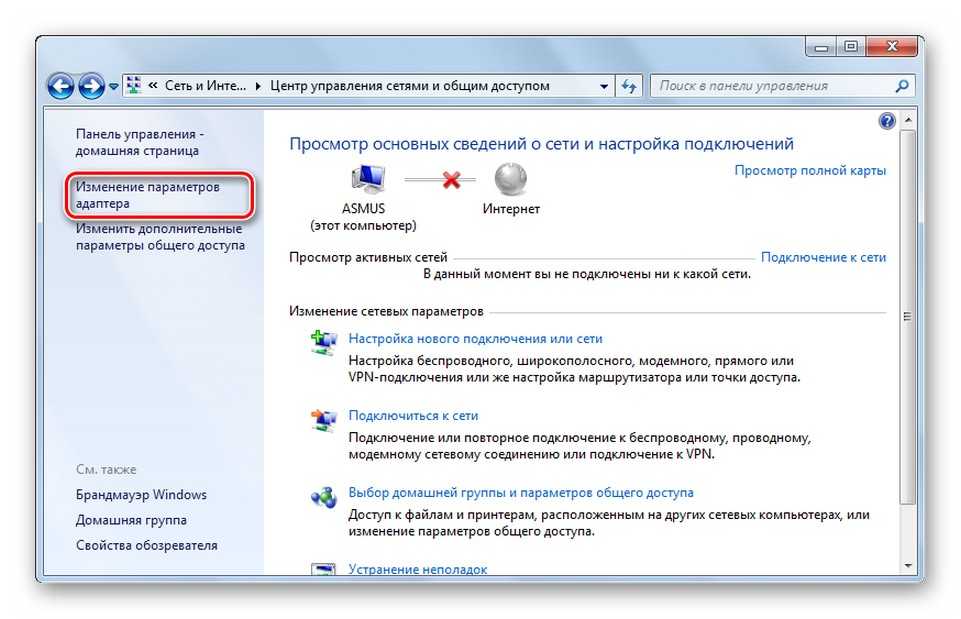Click the ASMUS computer icon

368,181
